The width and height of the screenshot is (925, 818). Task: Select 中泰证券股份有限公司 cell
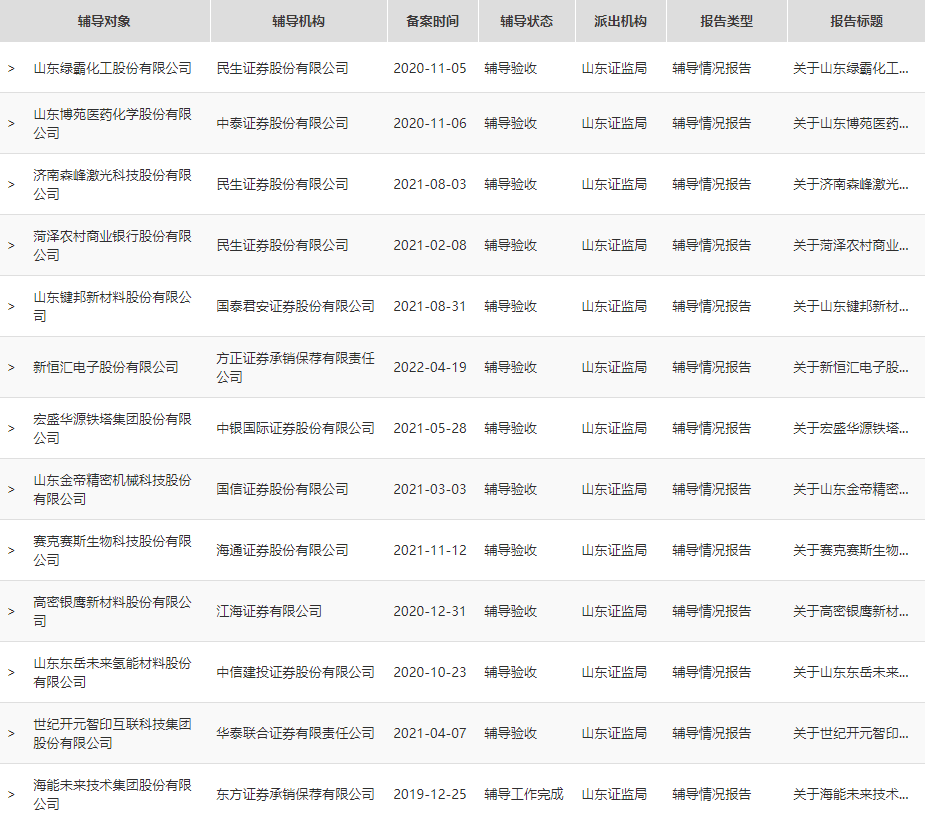pyautogui.click(x=282, y=123)
